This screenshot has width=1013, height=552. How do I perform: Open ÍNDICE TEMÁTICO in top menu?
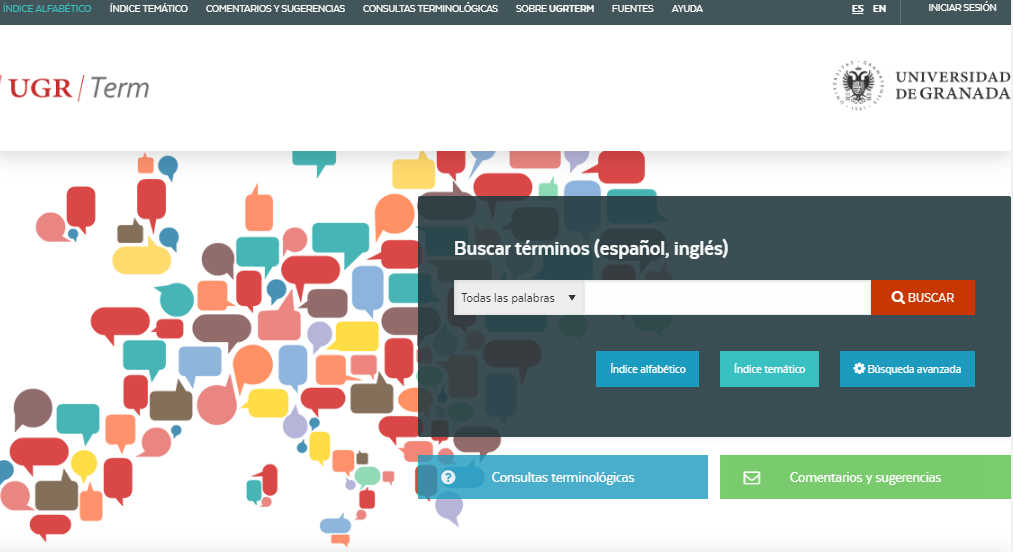tap(148, 9)
